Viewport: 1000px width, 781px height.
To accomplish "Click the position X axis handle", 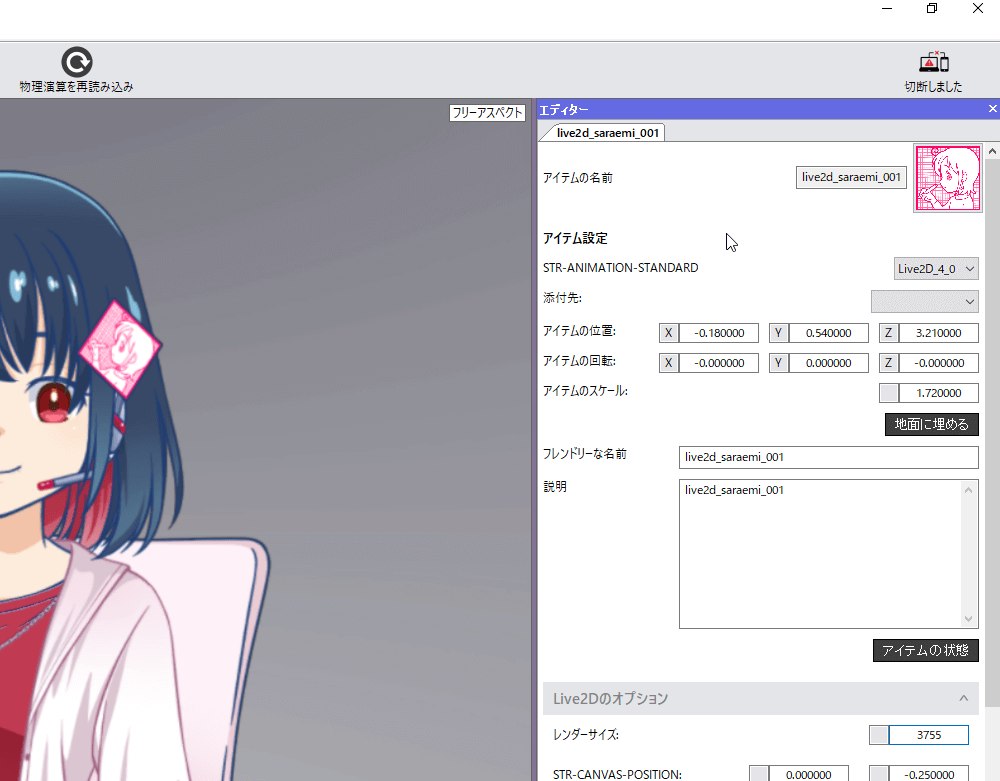I will (668, 333).
